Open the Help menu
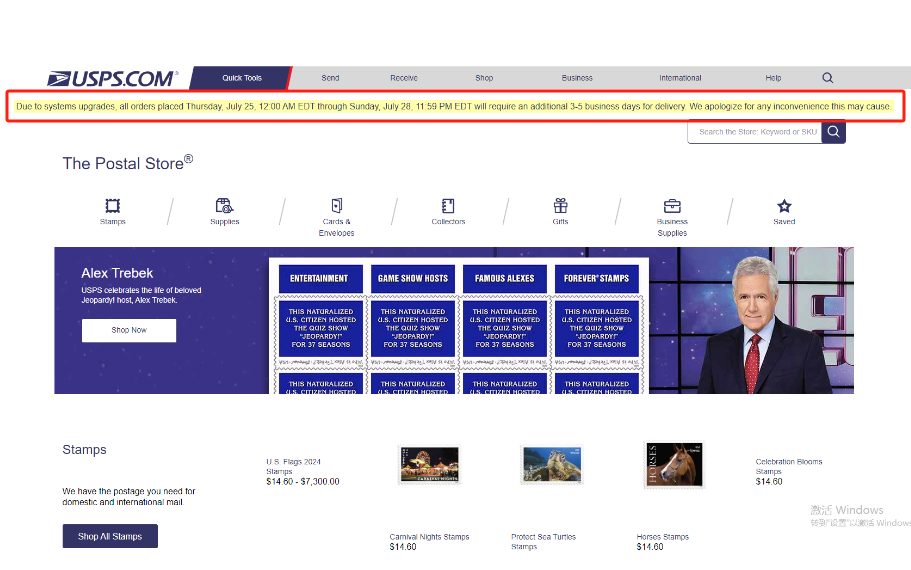The height and width of the screenshot is (570, 911). pos(773,78)
